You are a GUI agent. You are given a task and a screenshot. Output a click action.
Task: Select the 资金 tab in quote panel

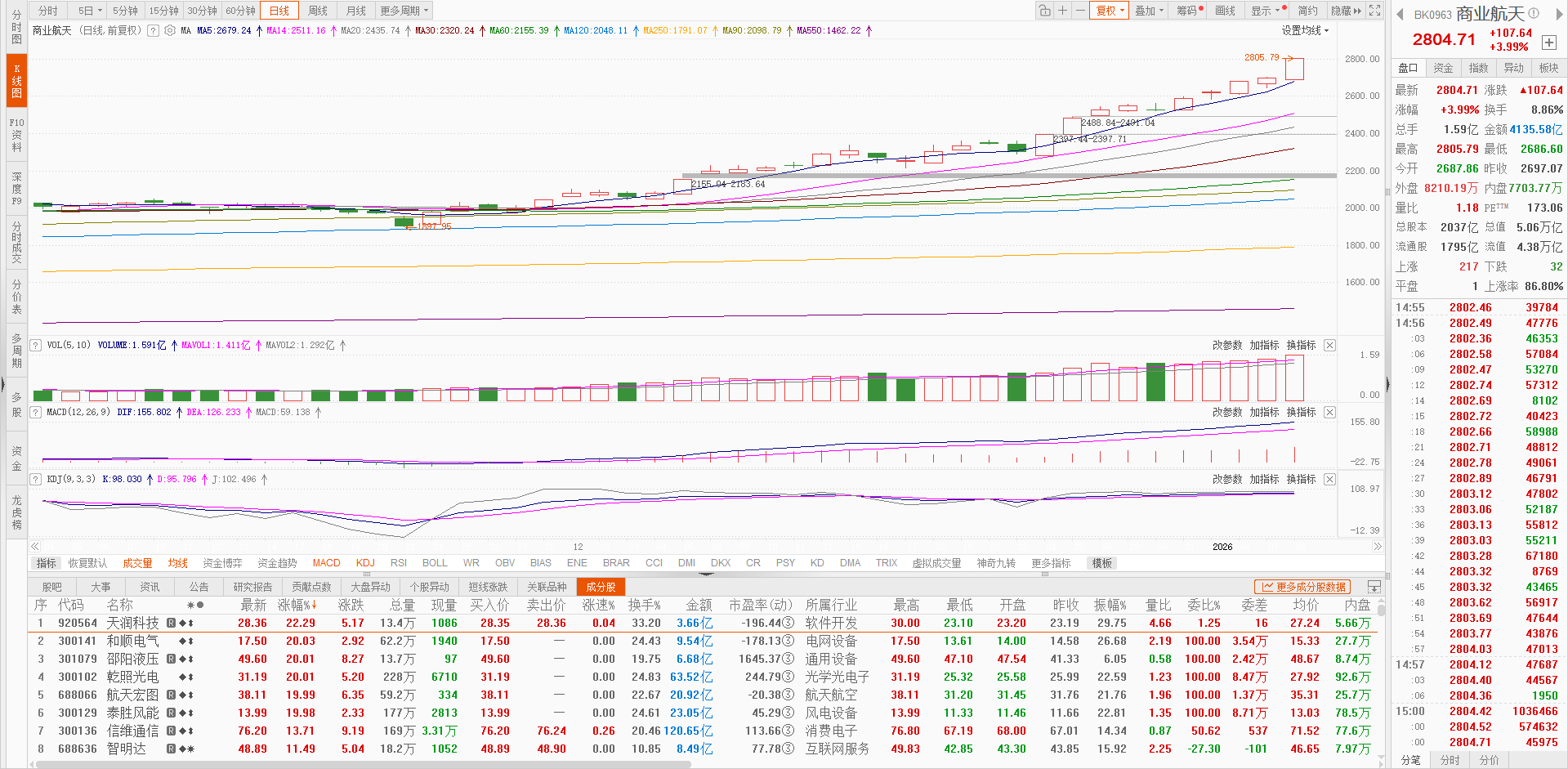1443,68
